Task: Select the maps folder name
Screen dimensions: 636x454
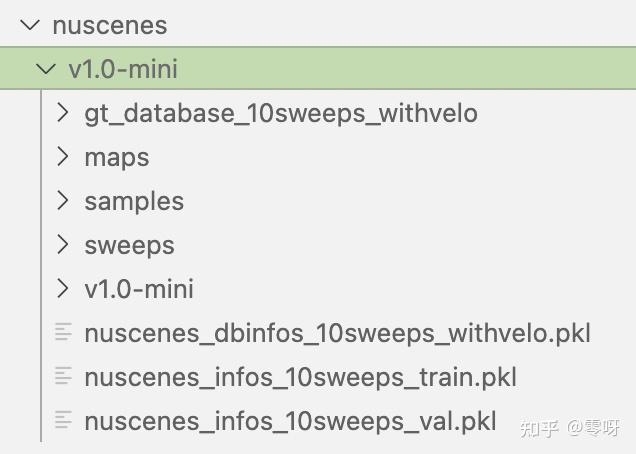Action: click(117, 158)
